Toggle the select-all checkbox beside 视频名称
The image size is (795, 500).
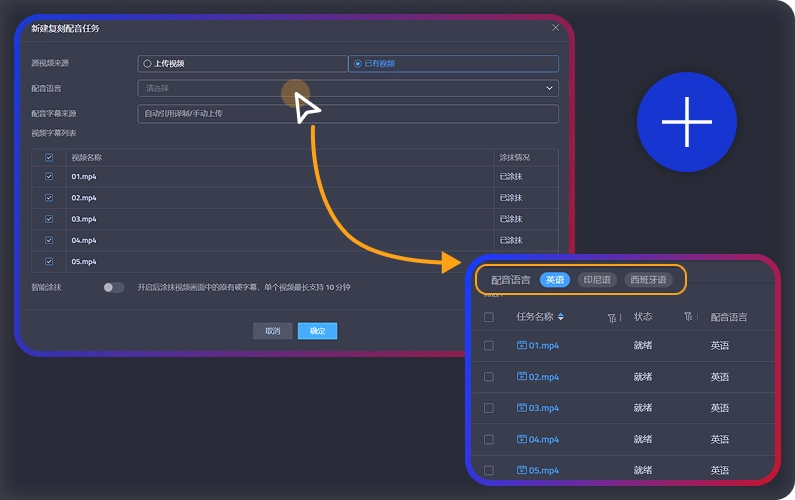pyautogui.click(x=49, y=157)
